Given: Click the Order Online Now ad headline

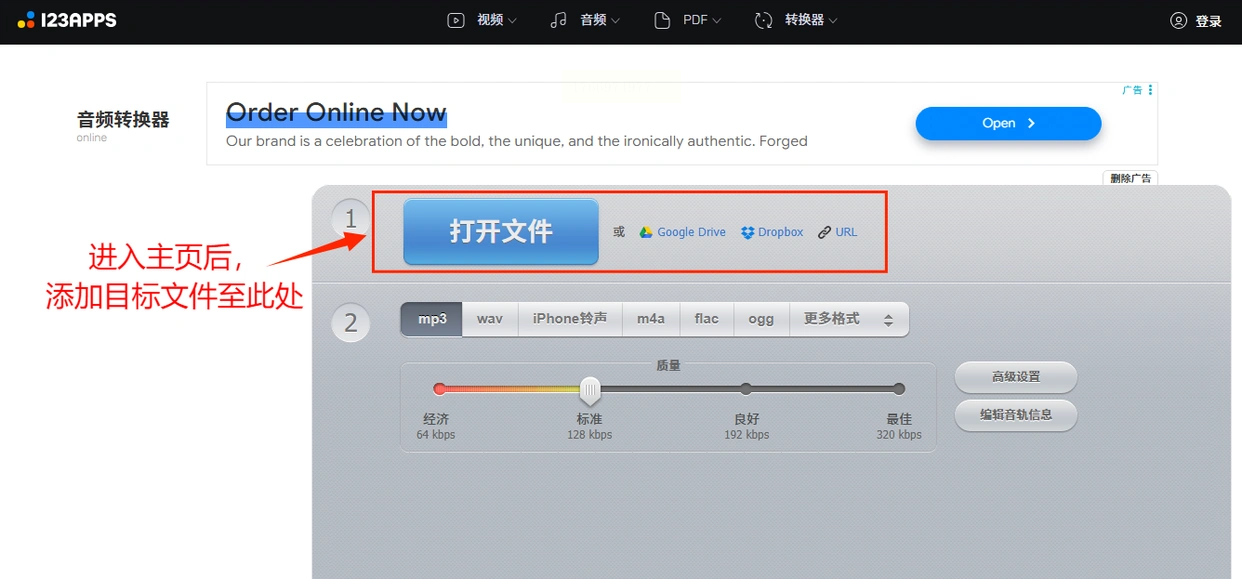Looking at the screenshot, I should click(x=336, y=112).
